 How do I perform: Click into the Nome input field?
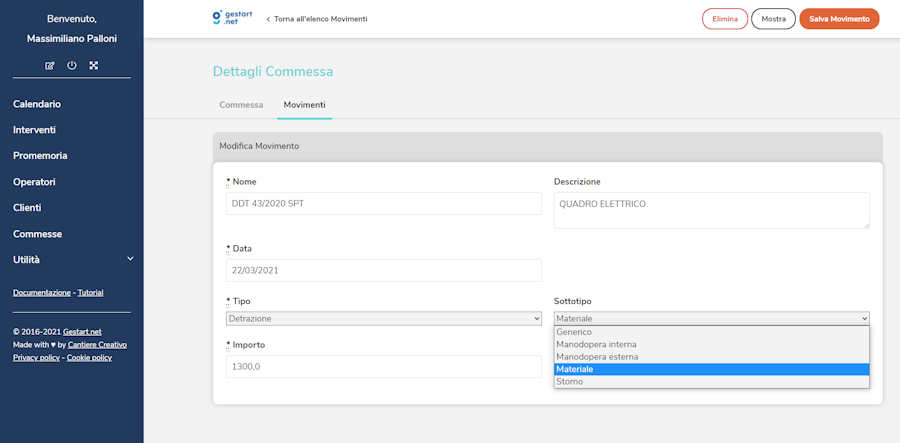[384, 204]
